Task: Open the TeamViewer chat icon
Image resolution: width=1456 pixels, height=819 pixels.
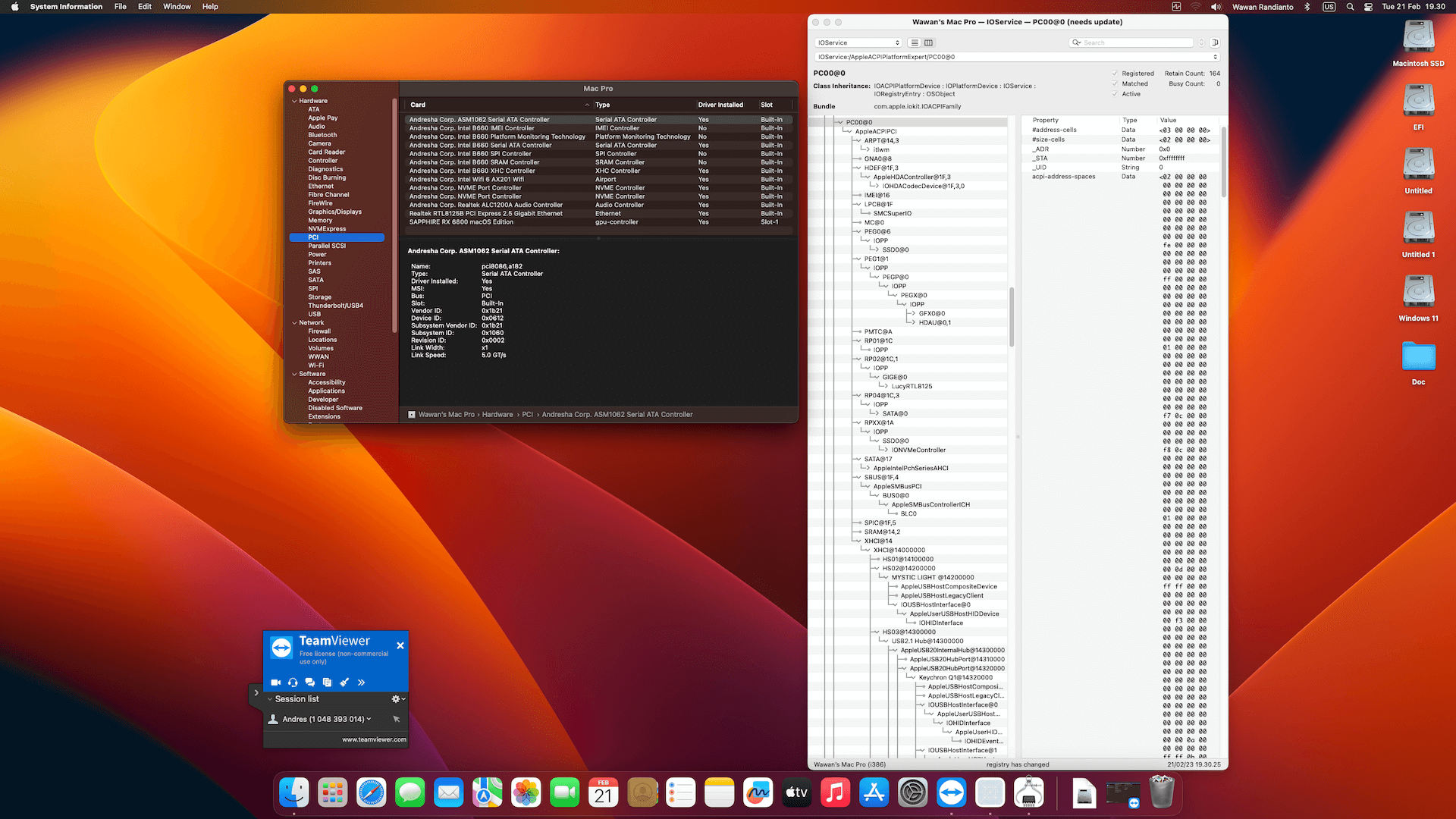Action: [x=309, y=682]
